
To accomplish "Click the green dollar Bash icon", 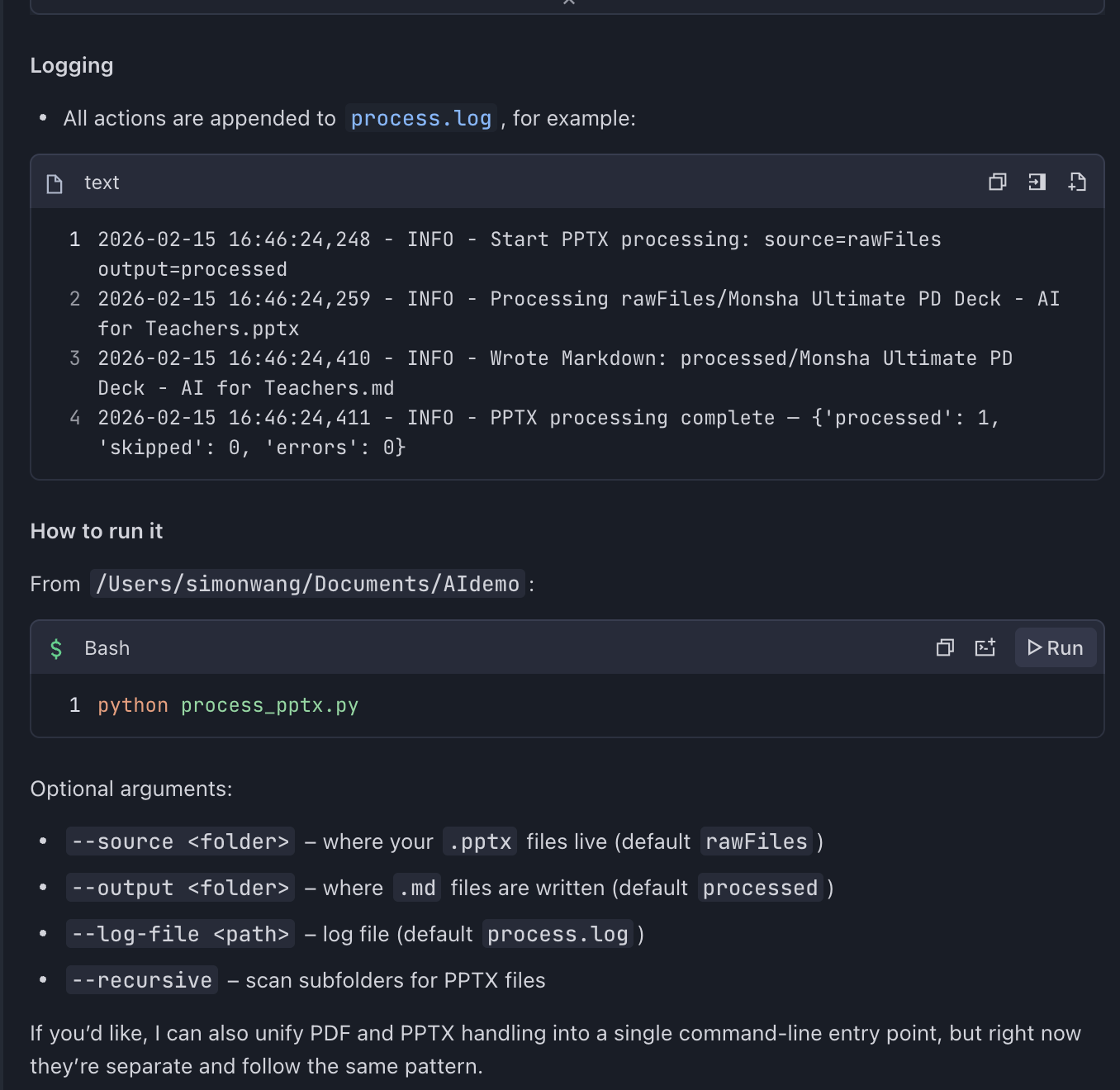I will tap(56, 649).
